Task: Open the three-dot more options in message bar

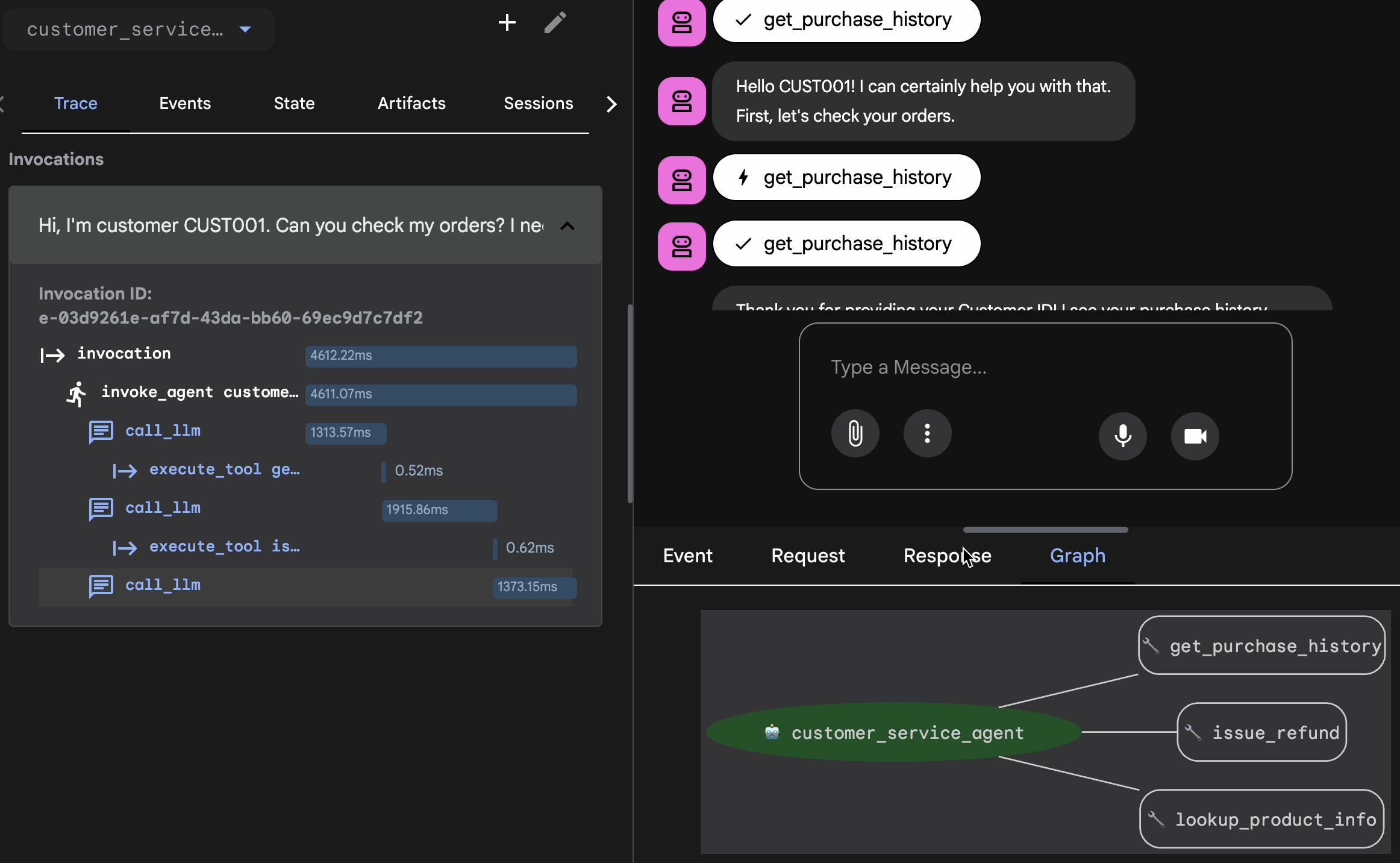Action: (927, 434)
